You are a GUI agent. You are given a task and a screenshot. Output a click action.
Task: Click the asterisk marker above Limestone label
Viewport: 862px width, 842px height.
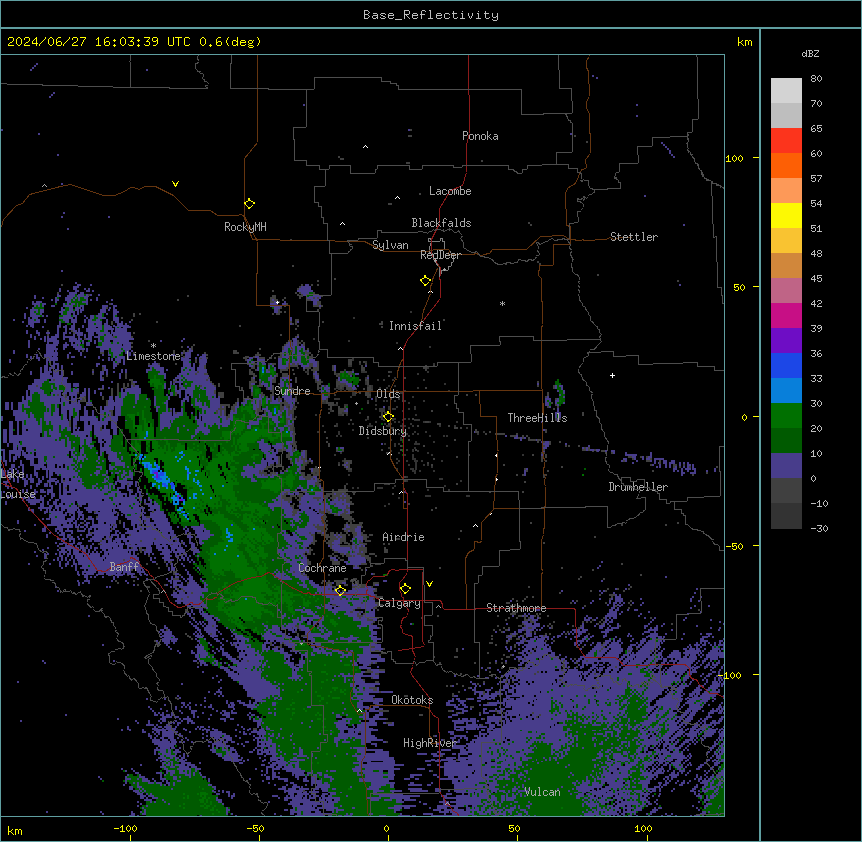(x=153, y=346)
